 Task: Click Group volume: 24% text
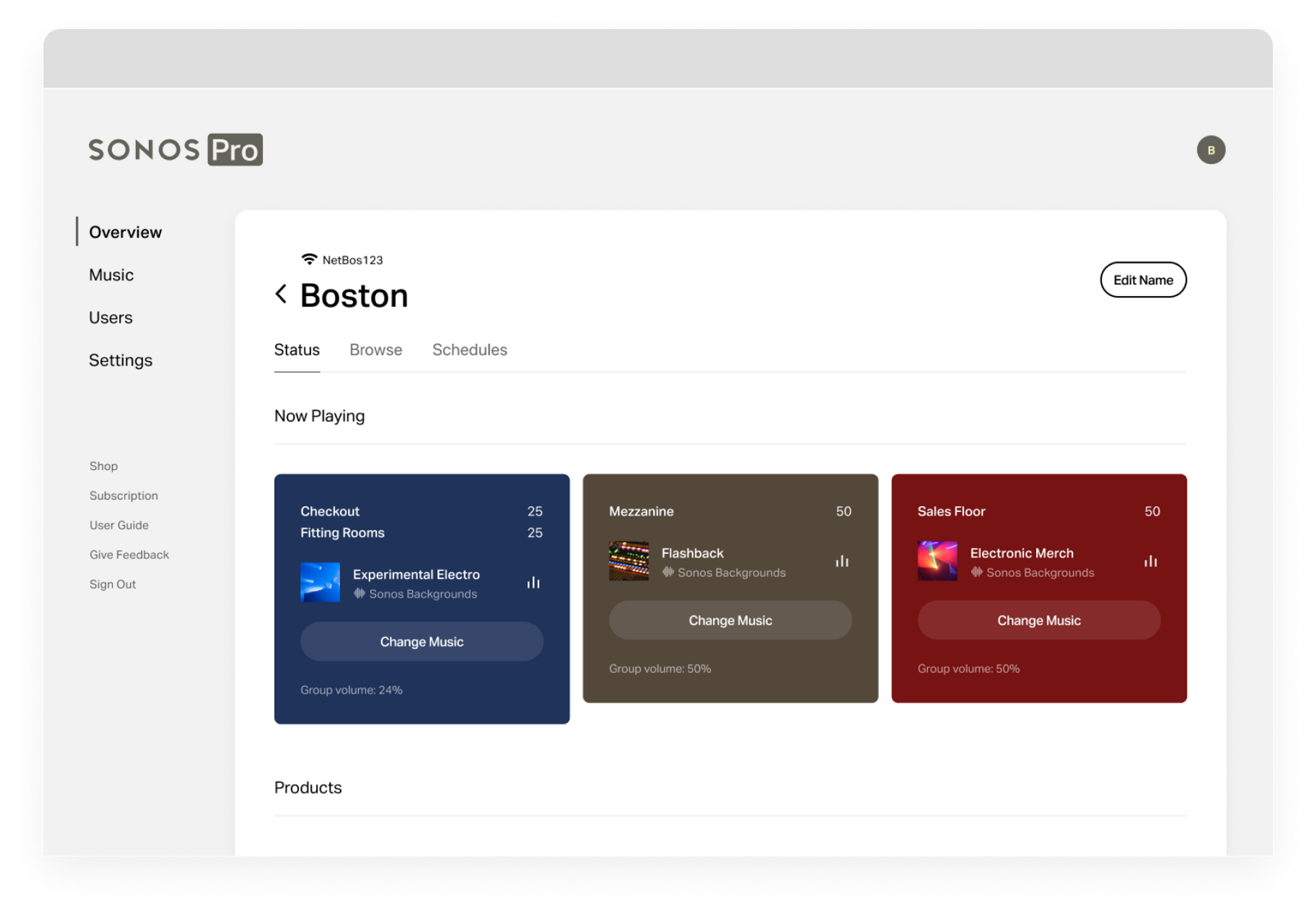(x=352, y=690)
